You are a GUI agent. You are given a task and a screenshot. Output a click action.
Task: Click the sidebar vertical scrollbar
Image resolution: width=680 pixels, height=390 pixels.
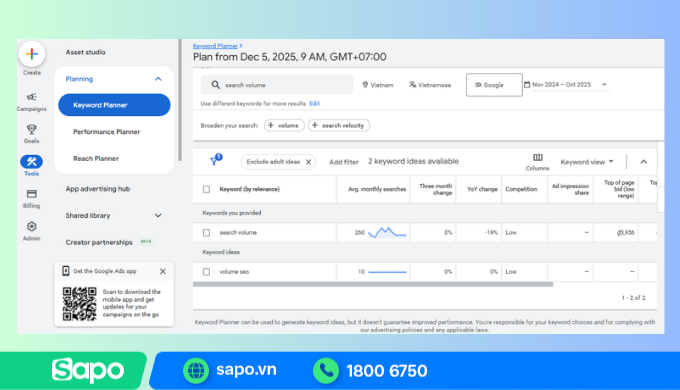(x=180, y=100)
